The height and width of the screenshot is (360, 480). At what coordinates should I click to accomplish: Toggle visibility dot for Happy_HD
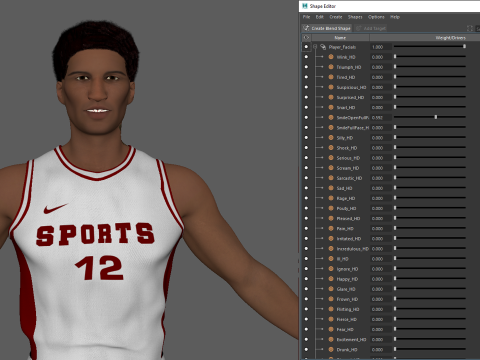[306, 279]
